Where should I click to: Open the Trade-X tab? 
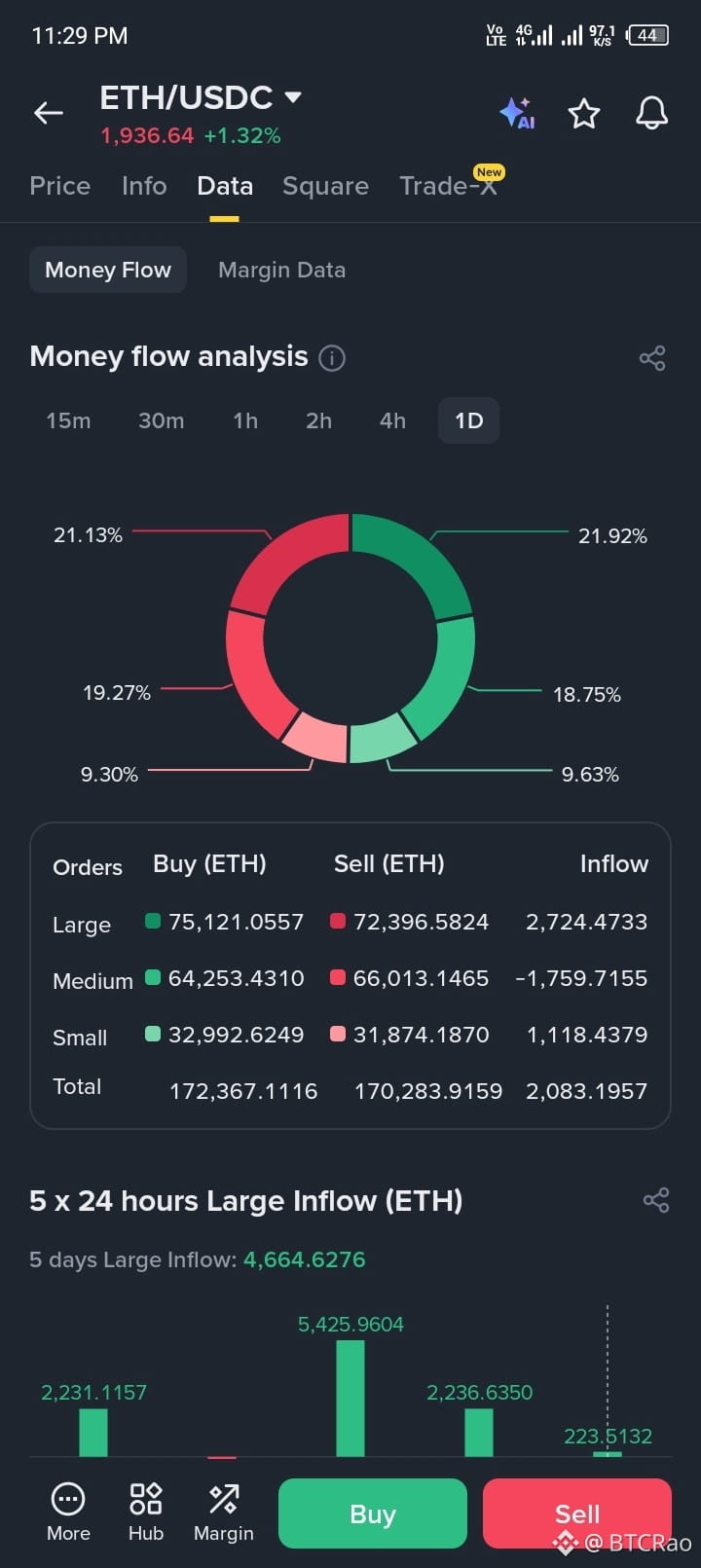click(x=448, y=186)
